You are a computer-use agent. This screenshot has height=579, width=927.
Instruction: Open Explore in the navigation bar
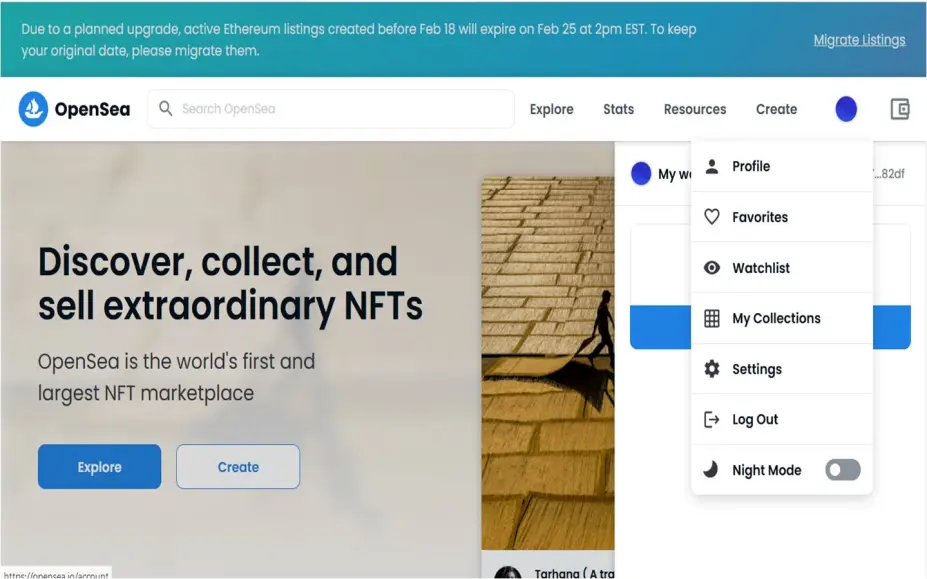tap(552, 109)
